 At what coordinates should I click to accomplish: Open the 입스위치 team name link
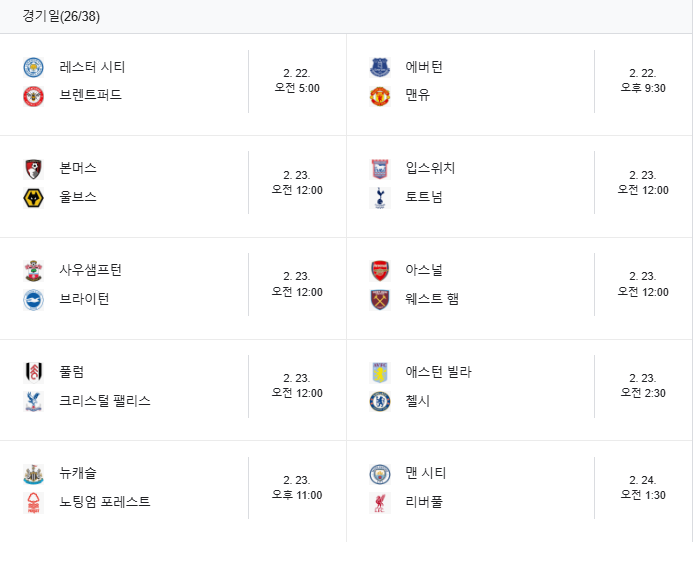[x=430, y=168]
